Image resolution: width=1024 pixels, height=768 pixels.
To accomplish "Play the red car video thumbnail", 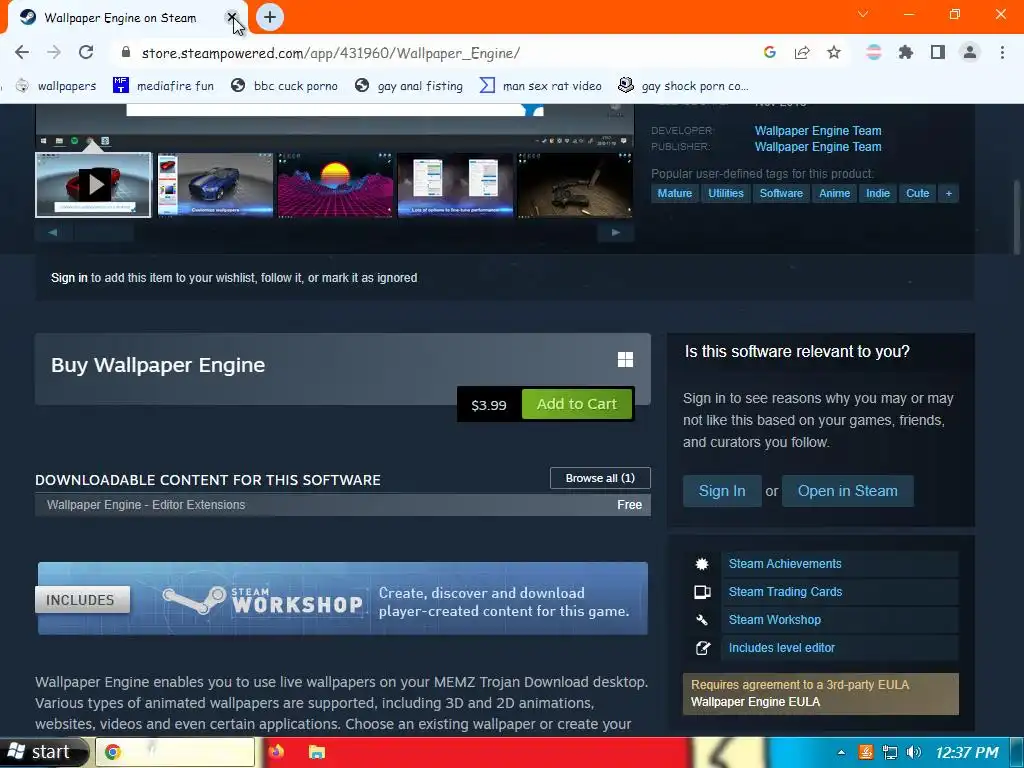I will coord(93,185).
